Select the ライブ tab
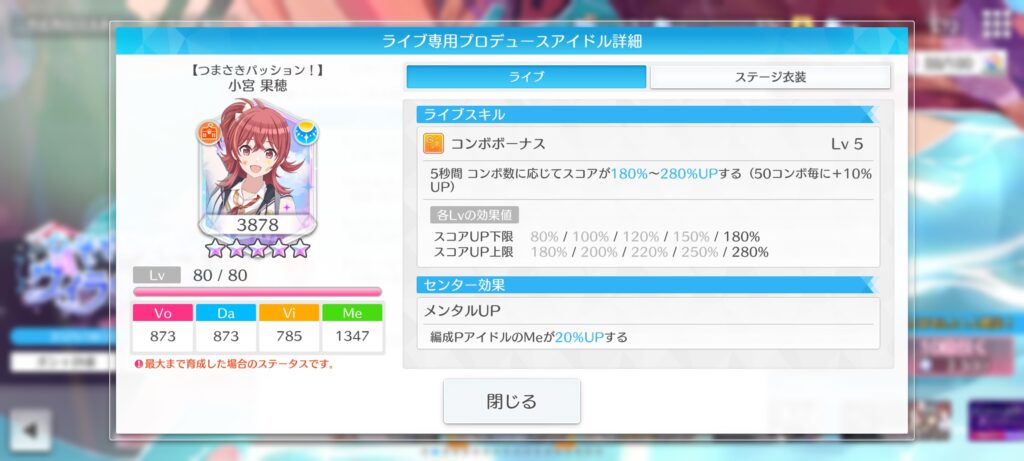 point(526,76)
